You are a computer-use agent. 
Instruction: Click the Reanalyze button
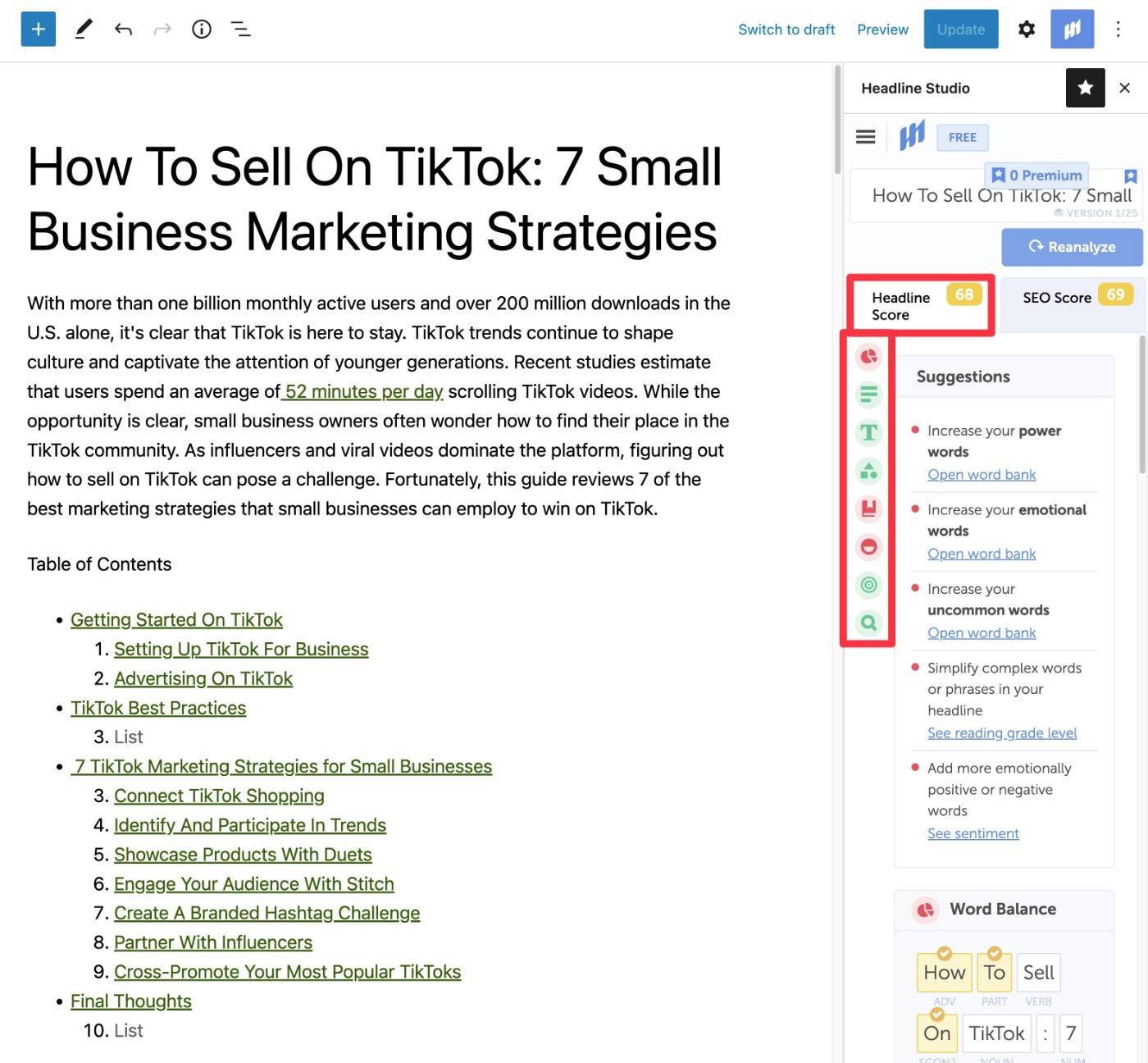coord(1073,247)
